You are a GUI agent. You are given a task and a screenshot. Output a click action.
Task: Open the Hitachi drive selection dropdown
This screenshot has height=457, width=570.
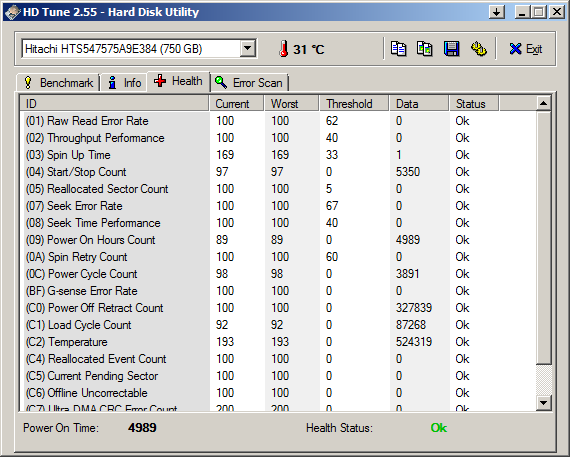click(x=248, y=48)
